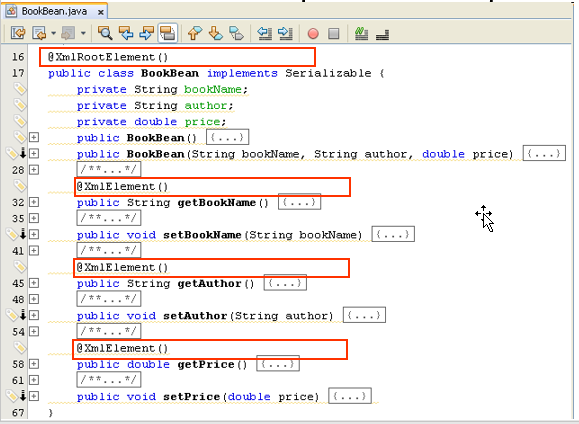Image resolution: width=579 pixels, height=424 pixels.
Task: Shift Line Left toolbar icon
Action: tap(264, 33)
